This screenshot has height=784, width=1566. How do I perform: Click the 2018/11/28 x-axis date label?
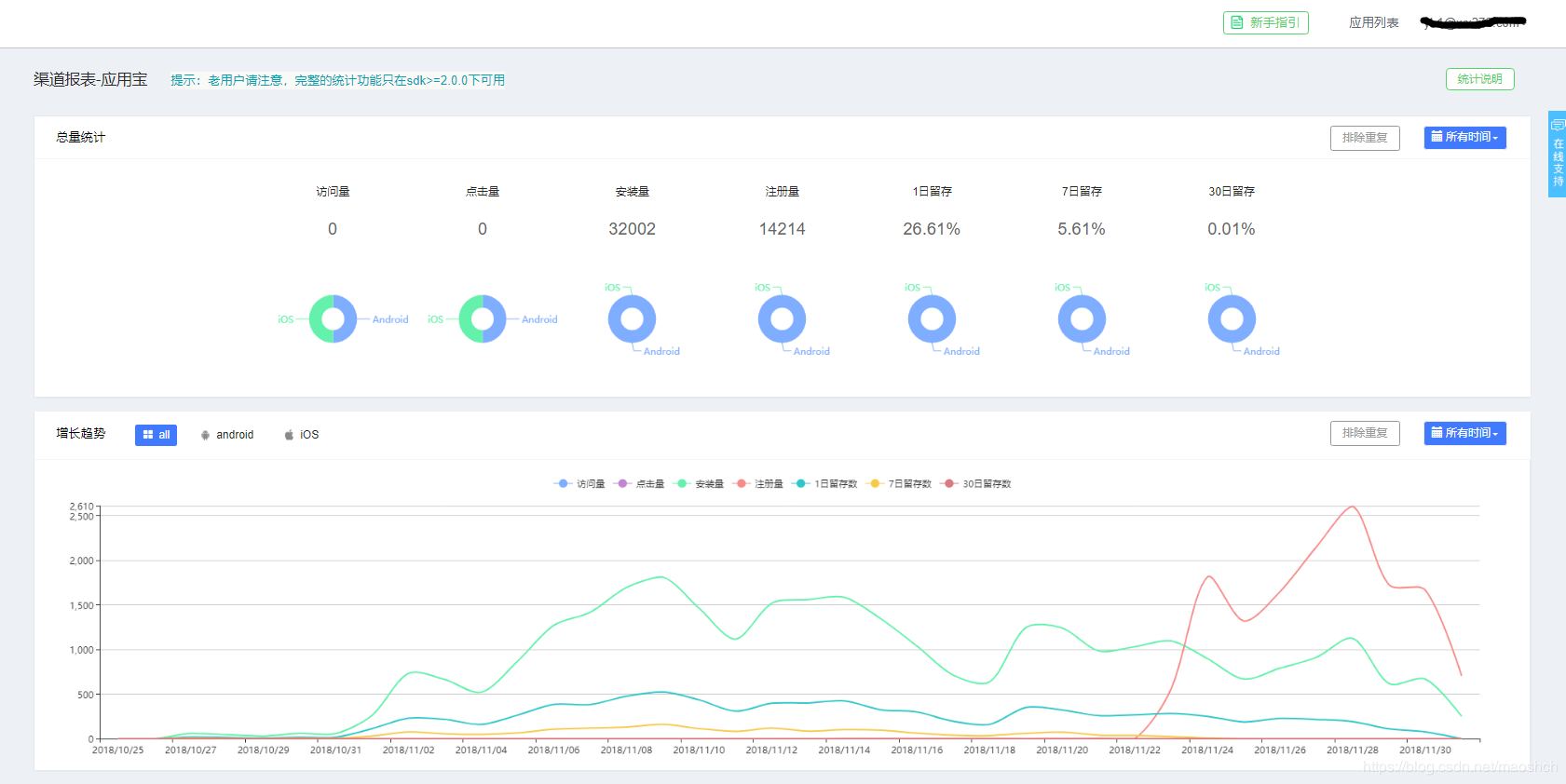(x=1352, y=750)
